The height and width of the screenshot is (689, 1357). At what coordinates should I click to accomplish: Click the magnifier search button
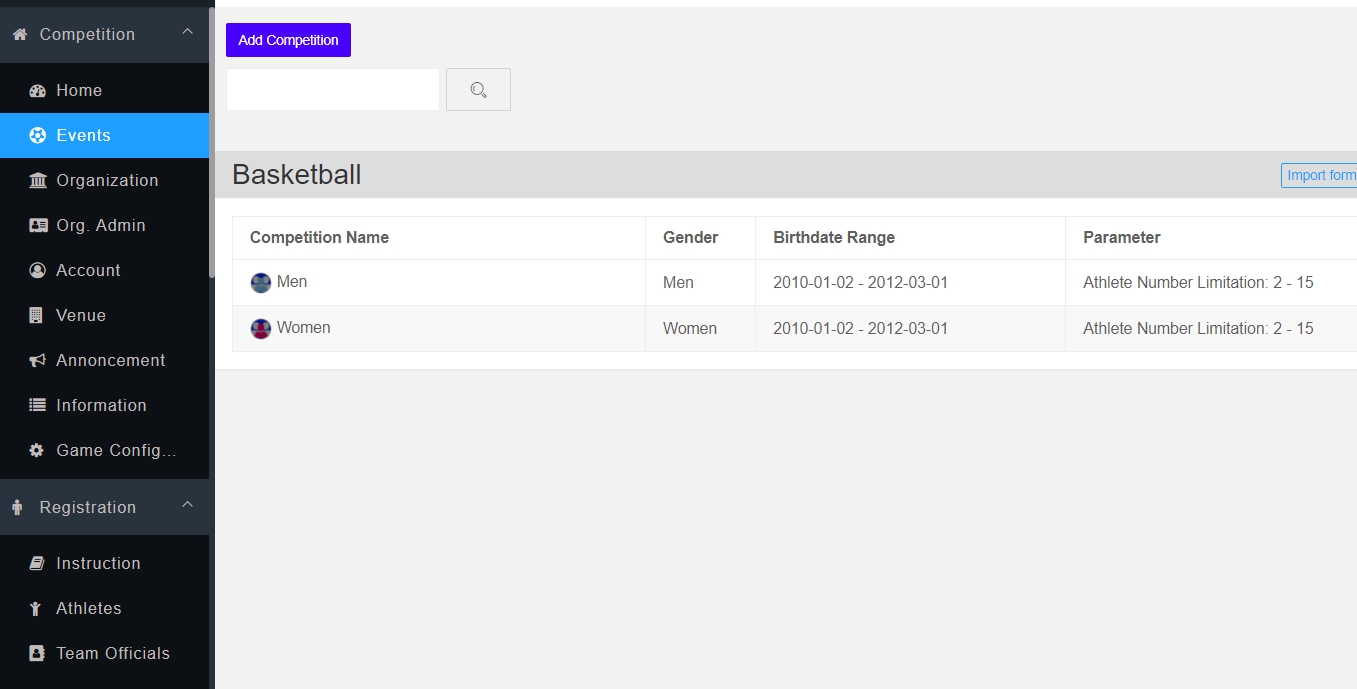pyautogui.click(x=478, y=90)
